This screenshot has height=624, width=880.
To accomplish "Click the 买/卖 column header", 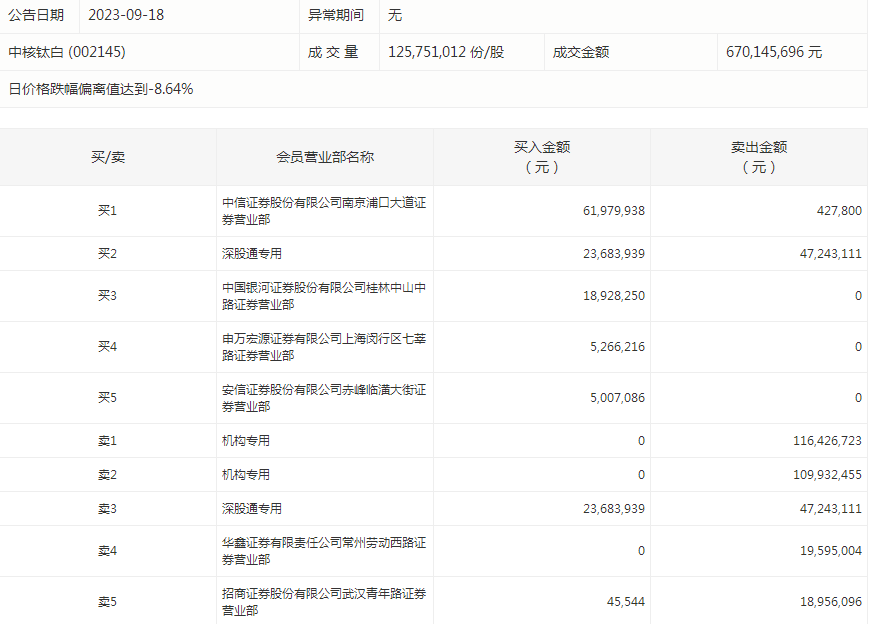I will 108,157.
